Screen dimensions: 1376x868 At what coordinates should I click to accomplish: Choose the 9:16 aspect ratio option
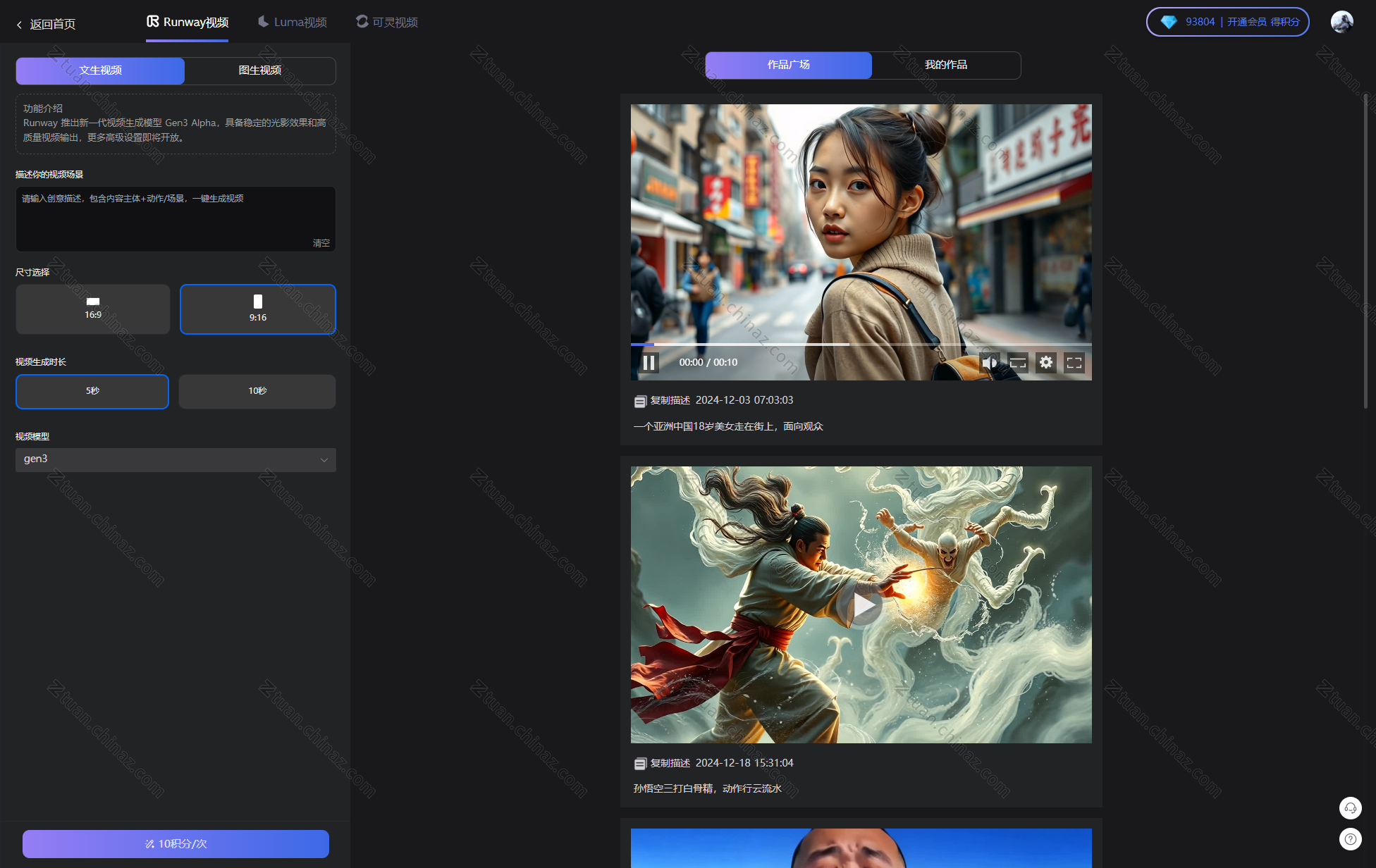(258, 309)
